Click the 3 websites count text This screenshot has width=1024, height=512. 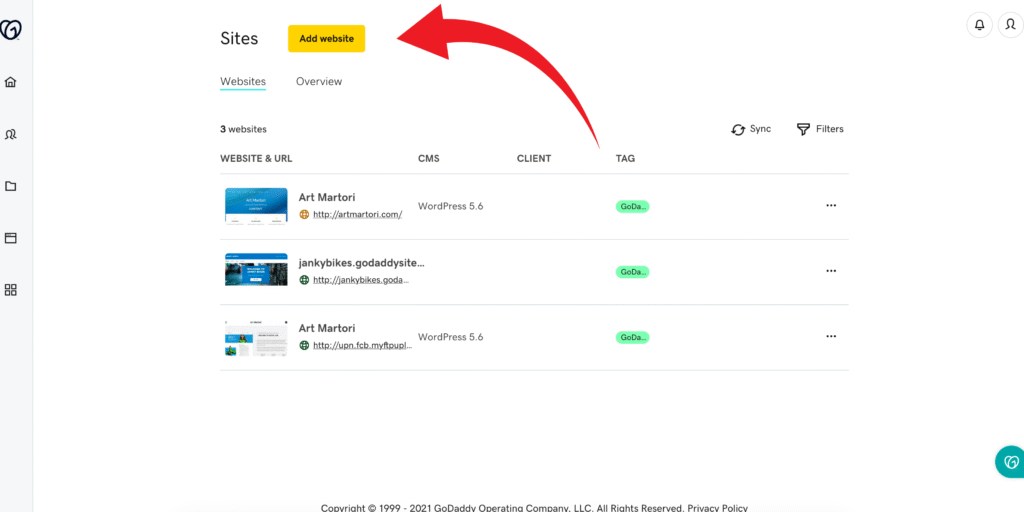tap(243, 129)
